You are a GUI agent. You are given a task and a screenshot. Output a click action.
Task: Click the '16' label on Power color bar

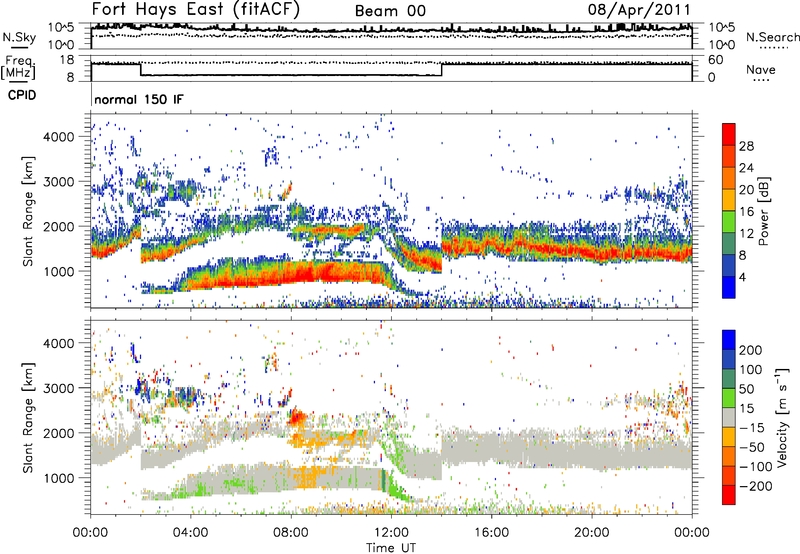pyautogui.click(x=746, y=212)
